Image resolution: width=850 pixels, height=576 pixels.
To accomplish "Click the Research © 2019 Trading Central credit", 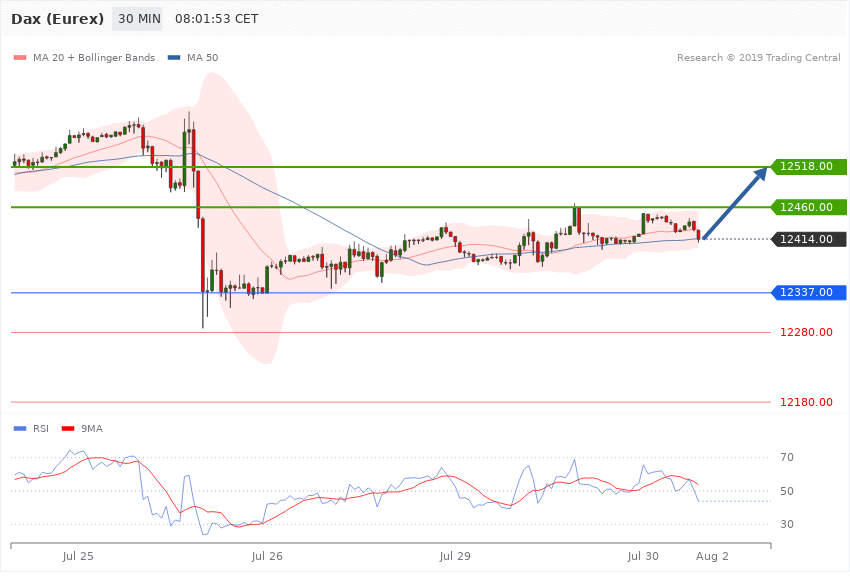I will (x=758, y=57).
